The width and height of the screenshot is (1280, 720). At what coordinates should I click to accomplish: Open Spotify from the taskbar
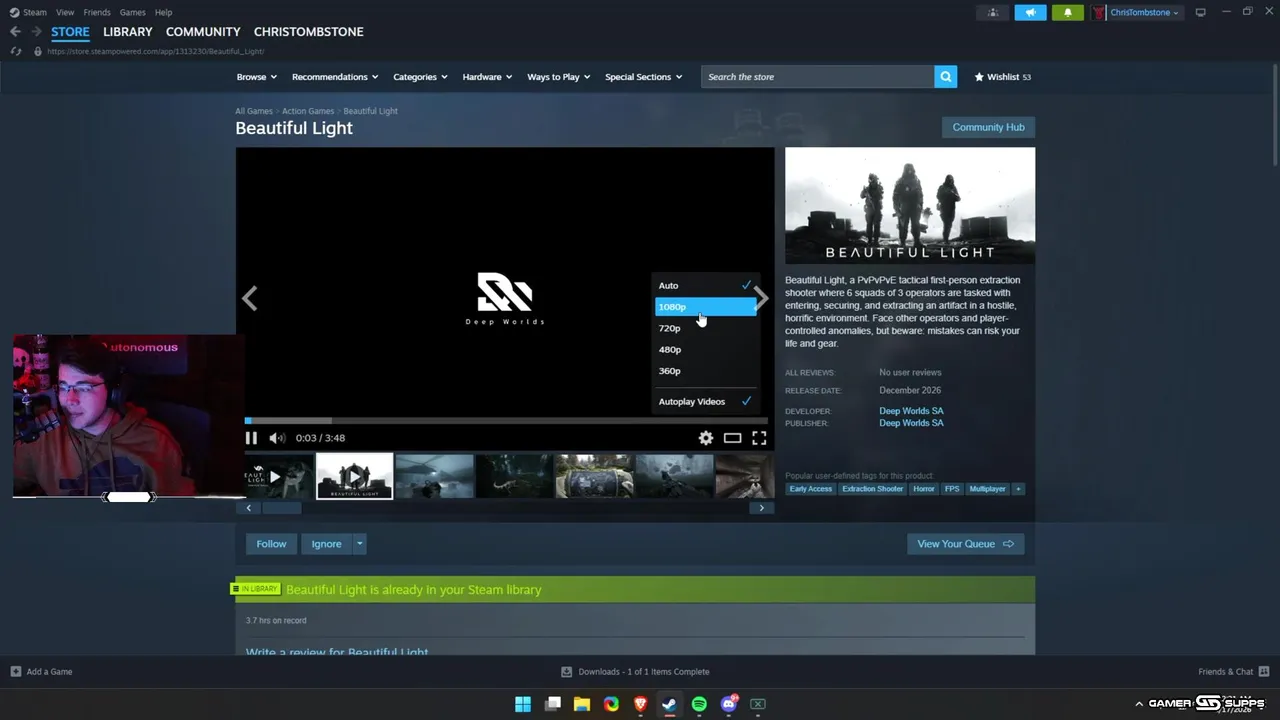point(699,704)
